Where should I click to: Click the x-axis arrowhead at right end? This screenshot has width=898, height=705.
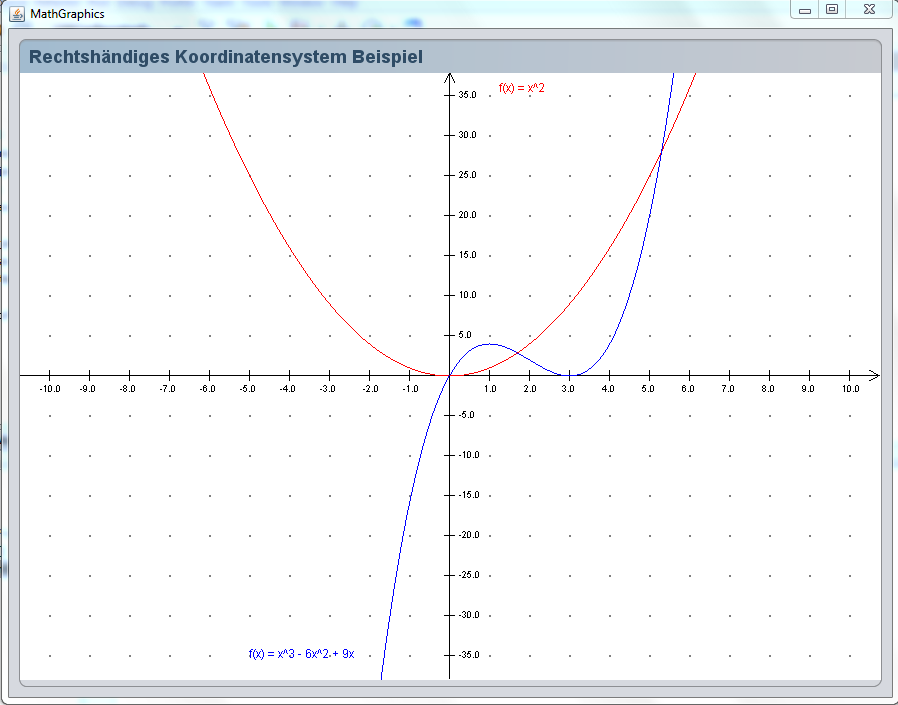874,375
